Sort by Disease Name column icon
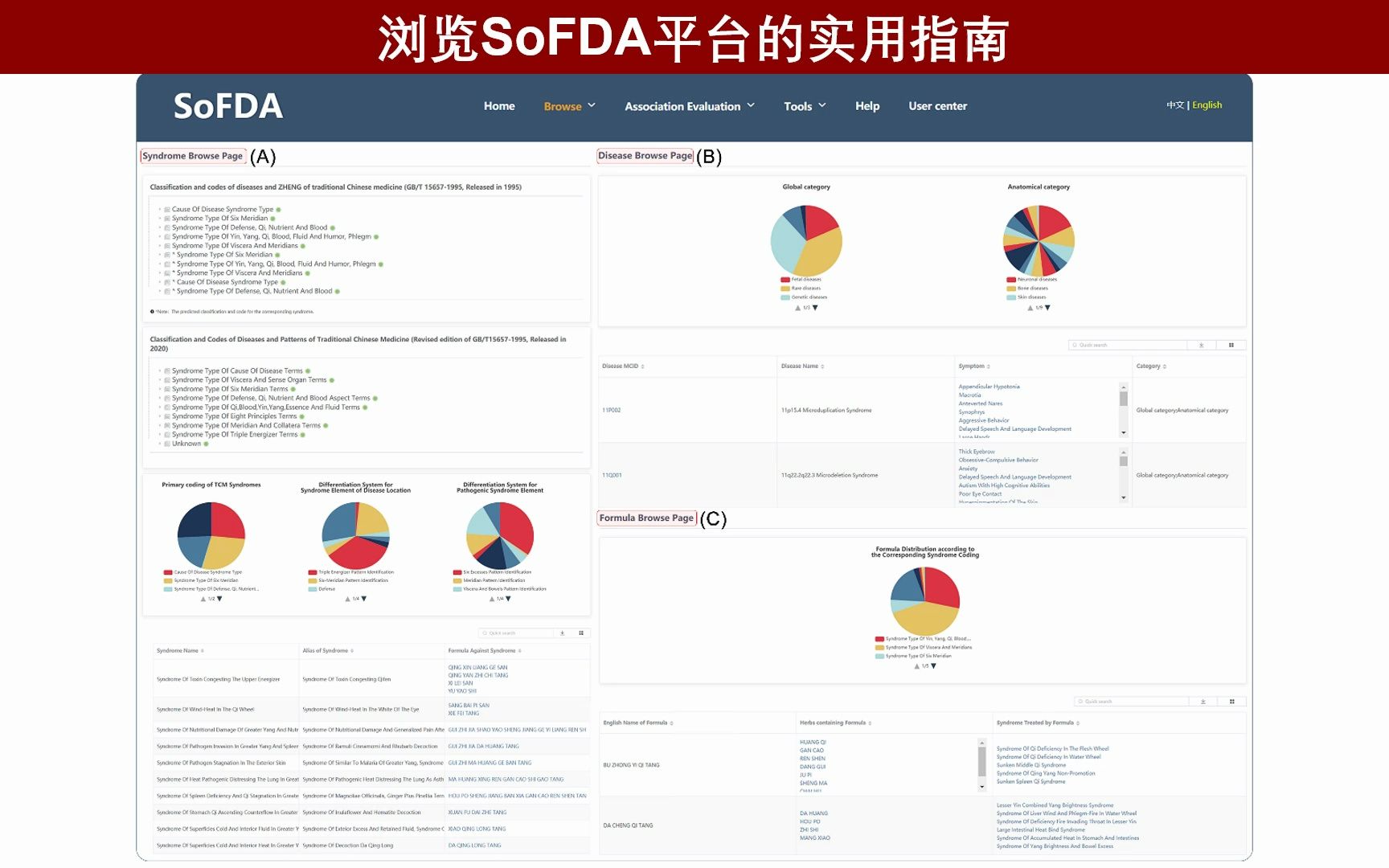The width and height of the screenshot is (1389, 868). click(822, 366)
